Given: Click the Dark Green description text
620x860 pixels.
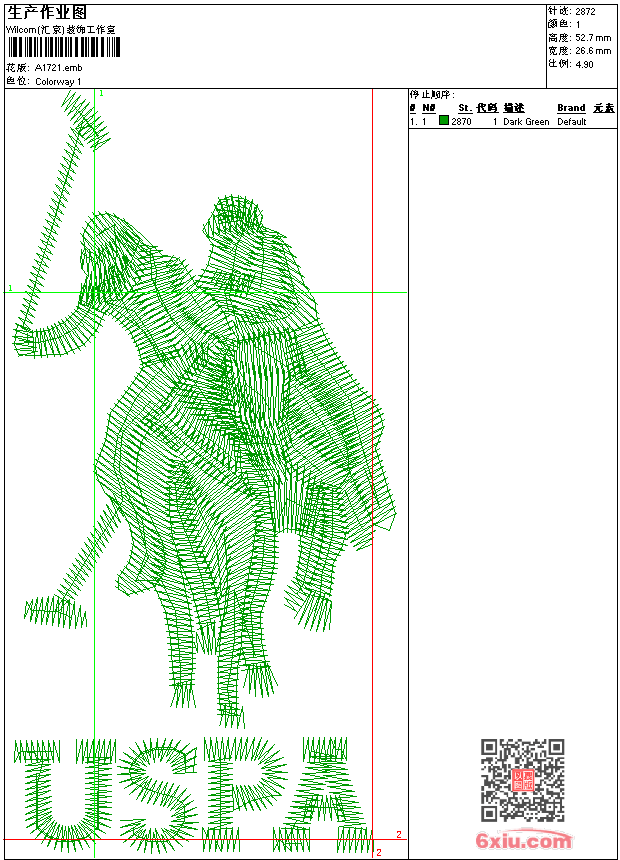Looking at the screenshot, I should click(526, 122).
